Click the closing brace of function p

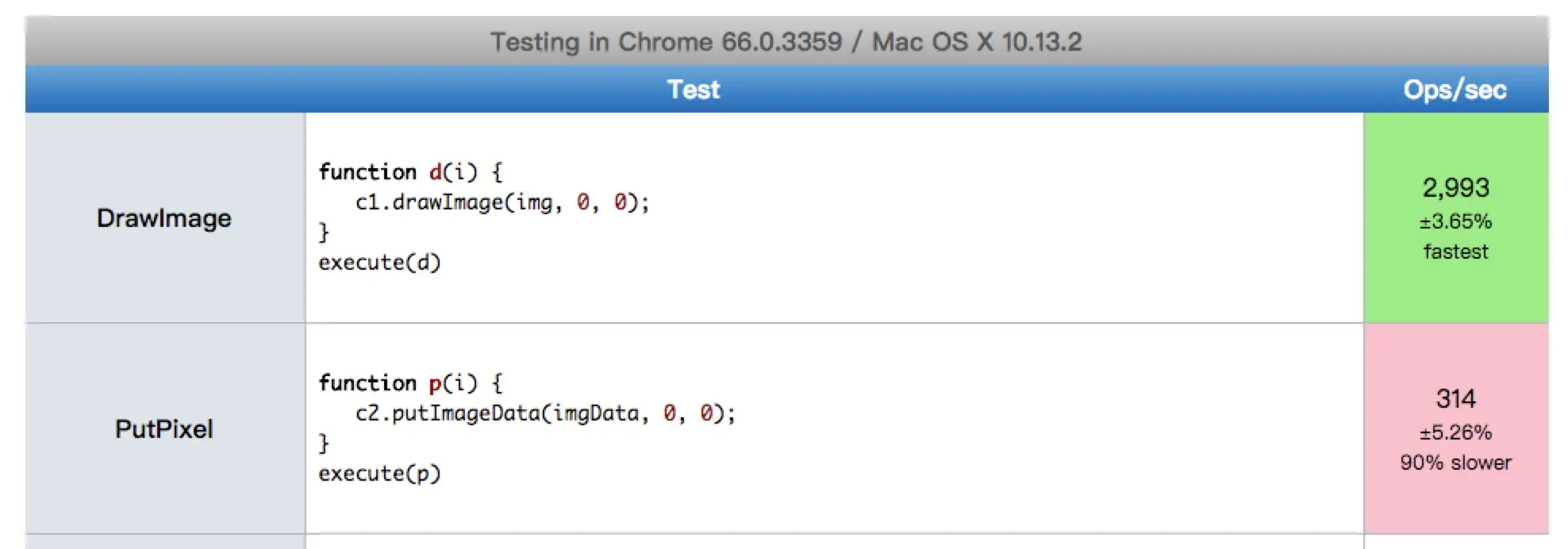[x=324, y=443]
